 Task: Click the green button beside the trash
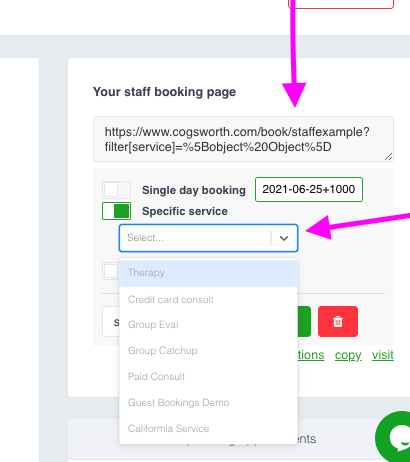[x=304, y=321]
